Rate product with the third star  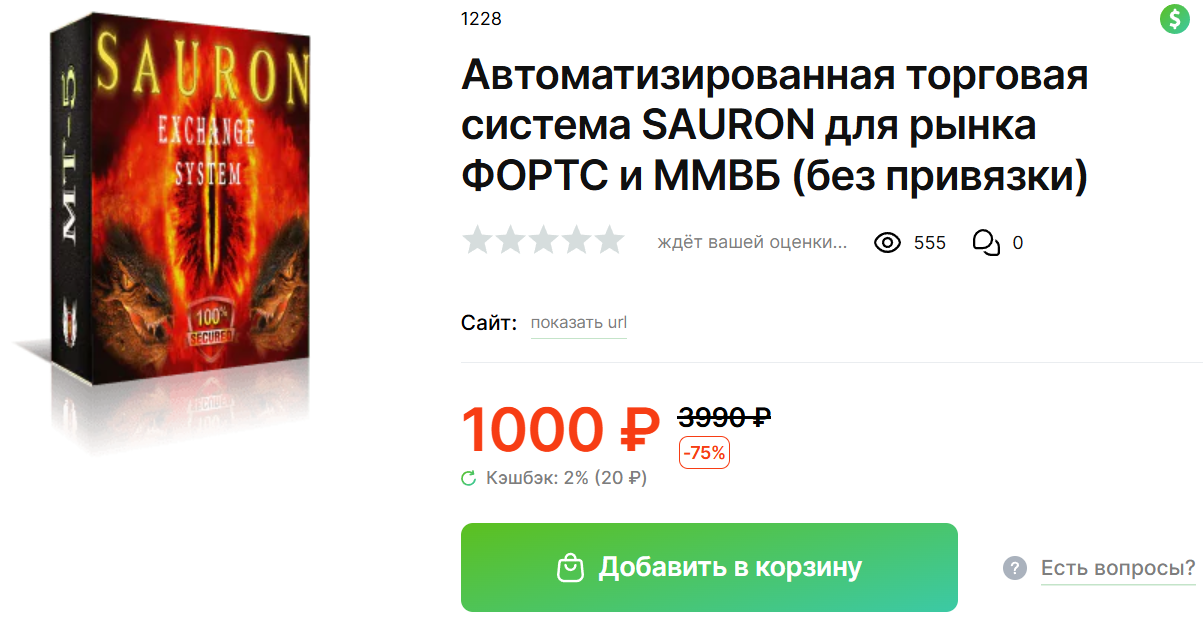pos(543,240)
